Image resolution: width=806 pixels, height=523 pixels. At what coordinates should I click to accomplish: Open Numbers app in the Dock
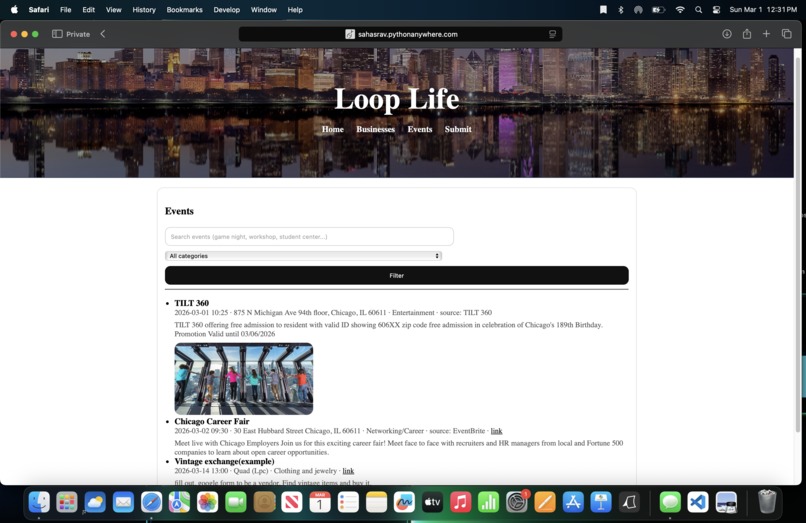(488, 502)
